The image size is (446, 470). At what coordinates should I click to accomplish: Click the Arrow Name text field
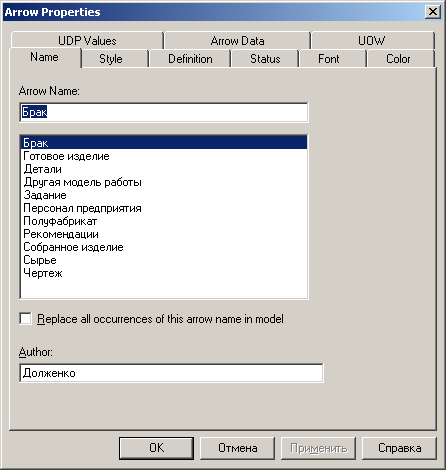(x=164, y=112)
